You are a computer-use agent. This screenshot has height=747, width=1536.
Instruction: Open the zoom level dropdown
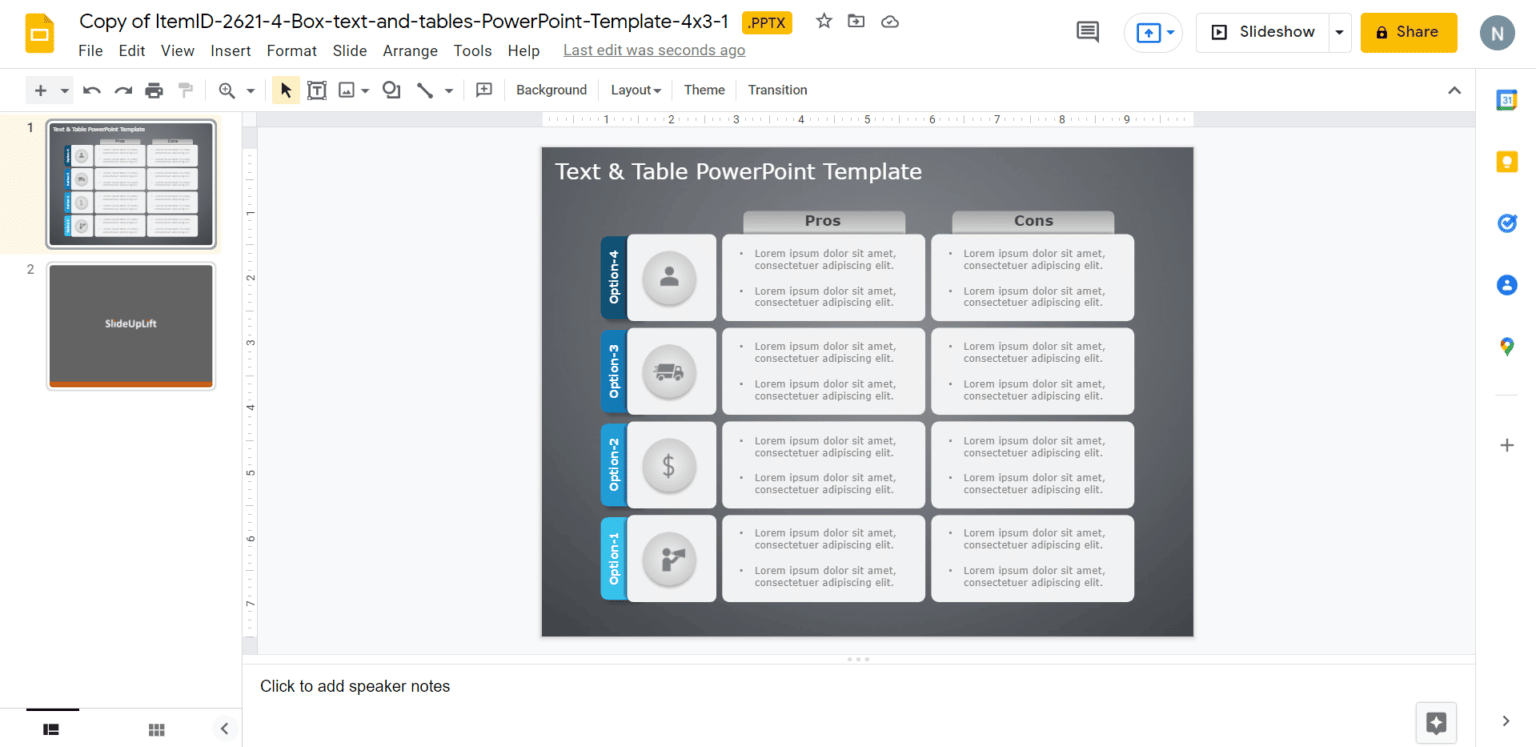(250, 90)
